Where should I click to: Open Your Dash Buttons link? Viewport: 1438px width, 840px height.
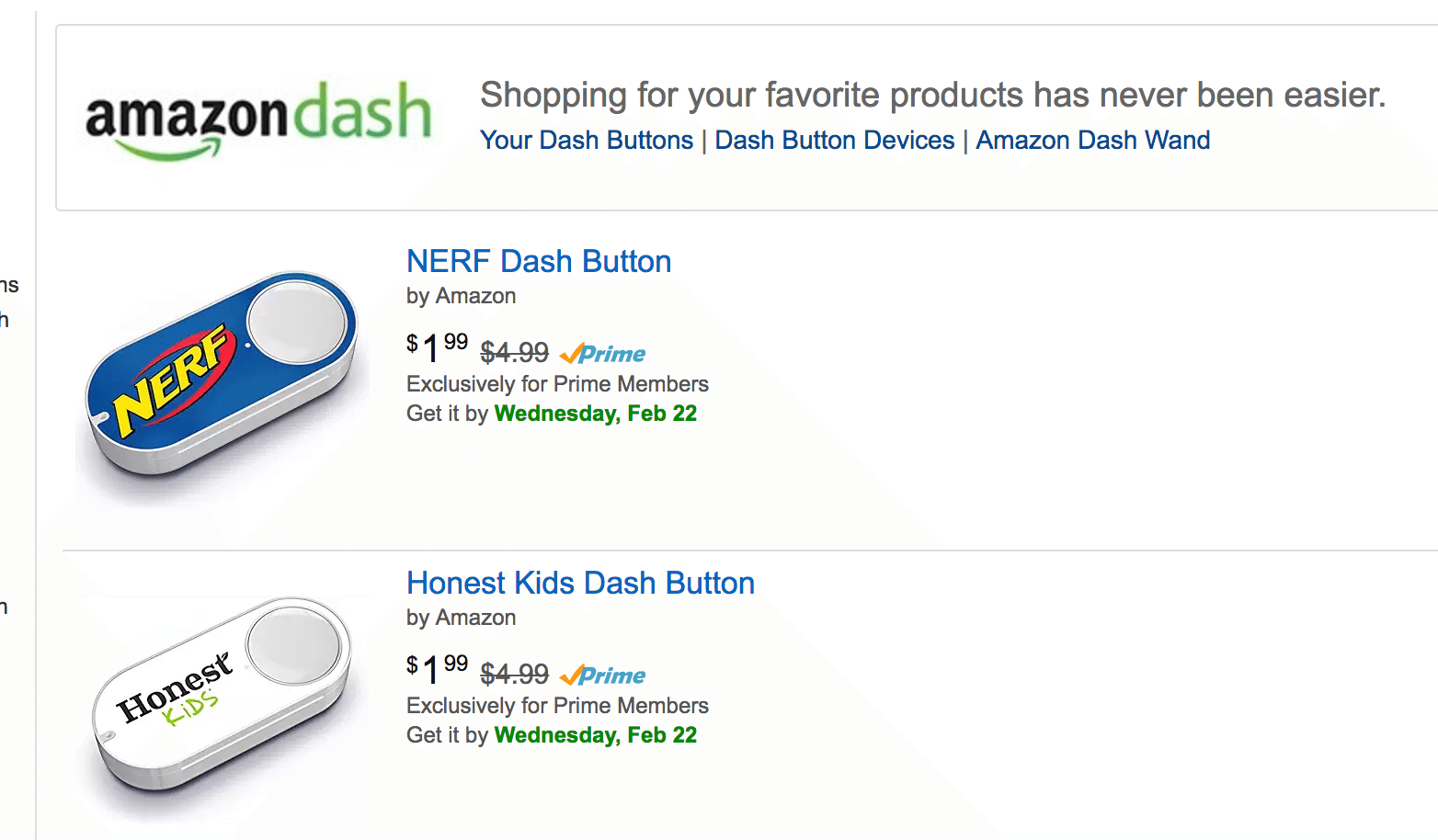[x=587, y=141]
